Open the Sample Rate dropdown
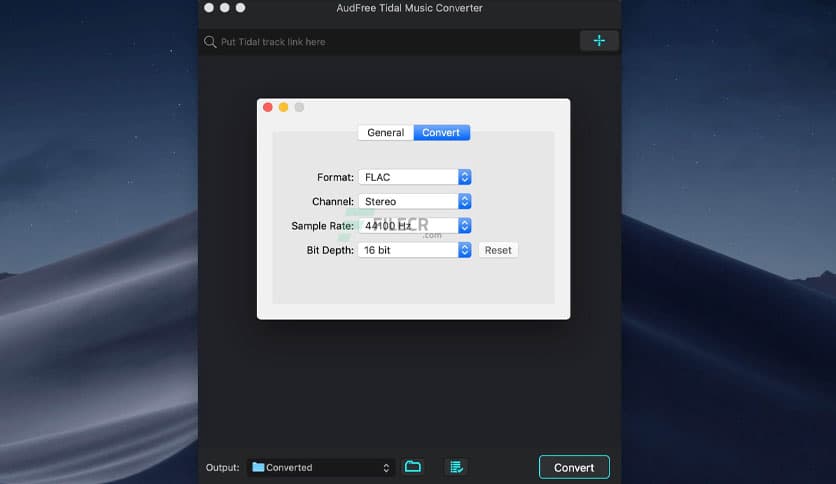The image size is (836, 484). tap(415, 225)
